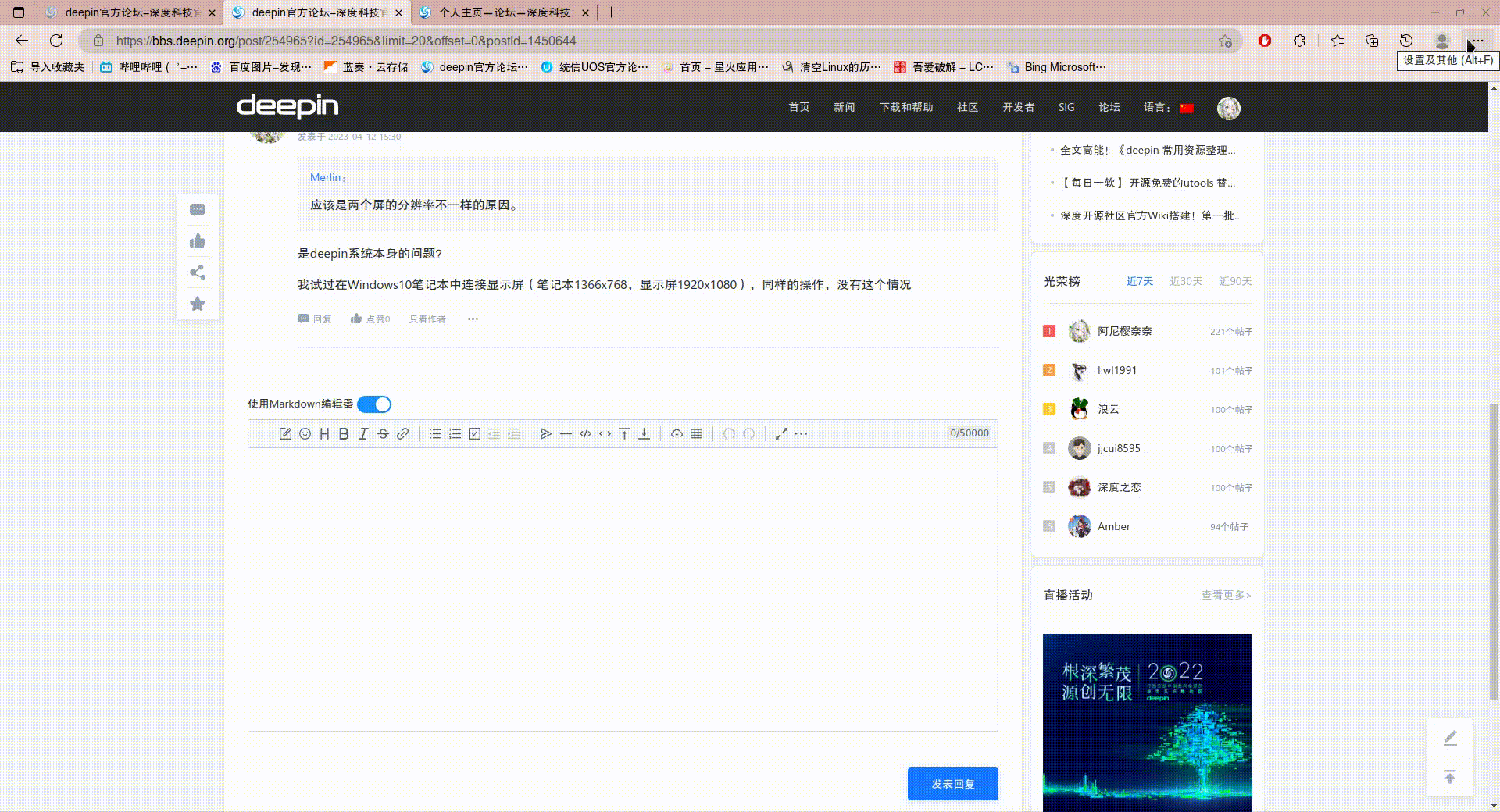Favorite the post using the star icon
The image size is (1500, 812).
[197, 304]
